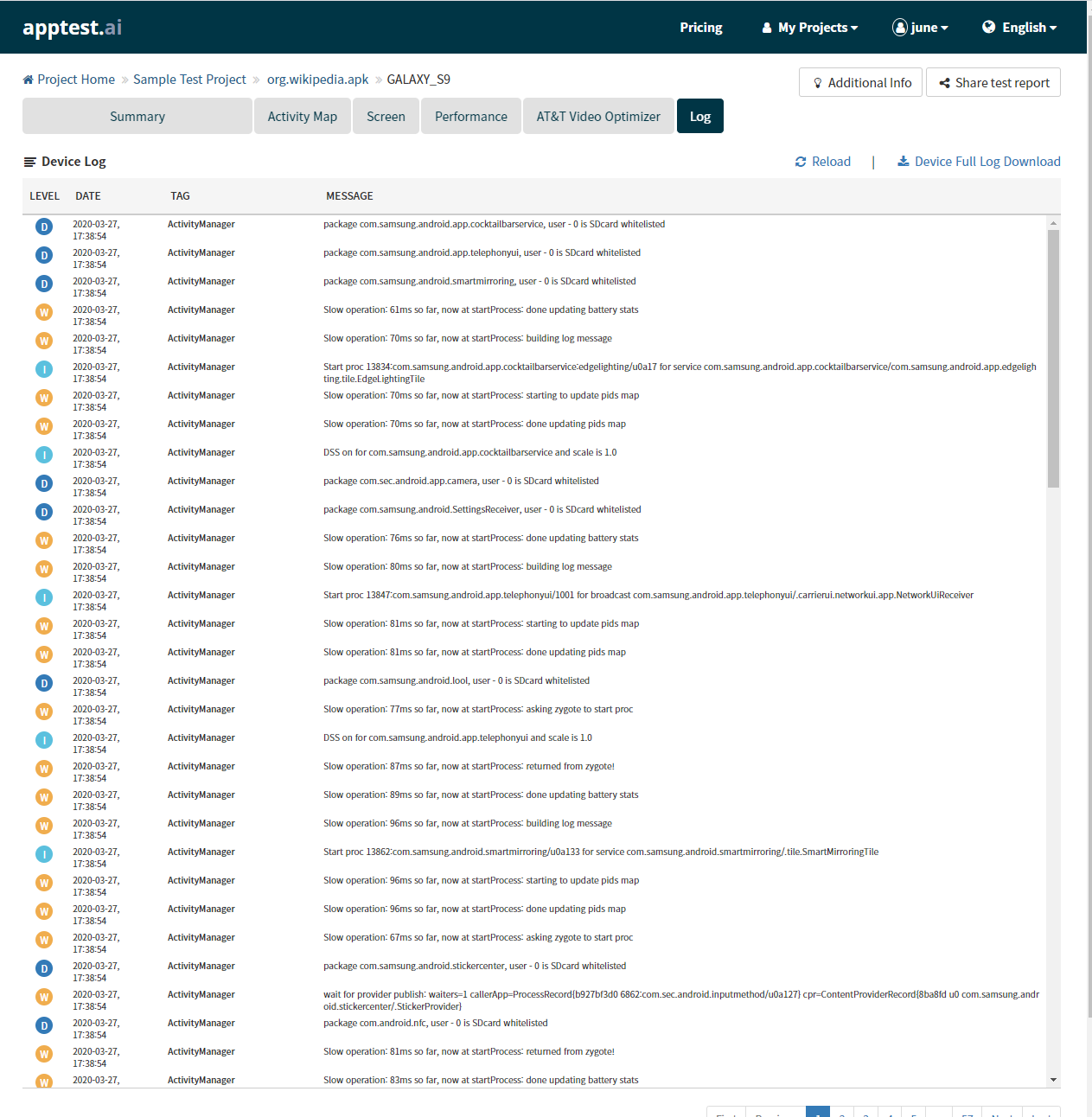This screenshot has width=1092, height=1117.
Task: Click W icon for wait for provider publish row
Action: pos(44,997)
